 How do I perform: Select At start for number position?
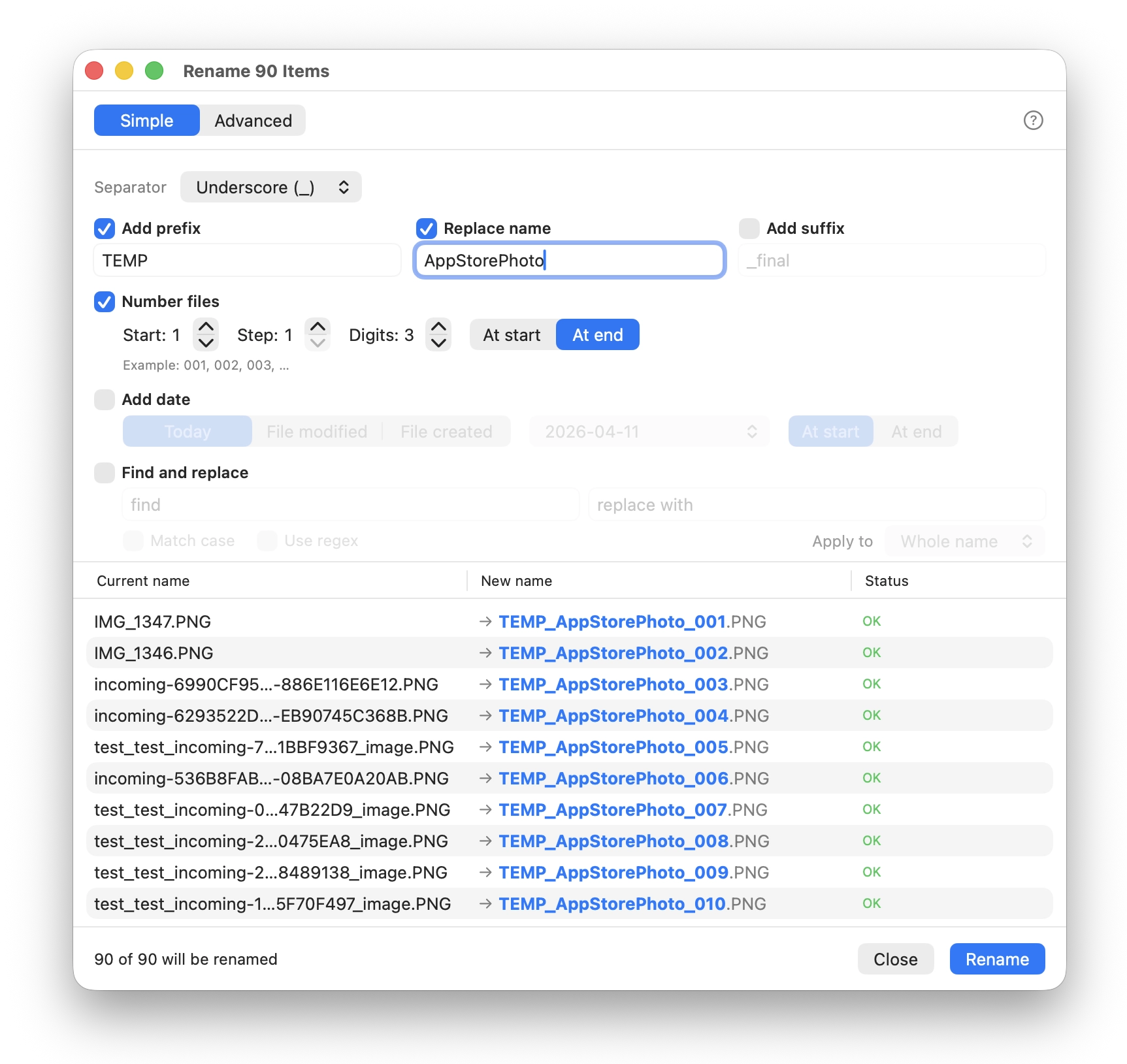click(512, 335)
